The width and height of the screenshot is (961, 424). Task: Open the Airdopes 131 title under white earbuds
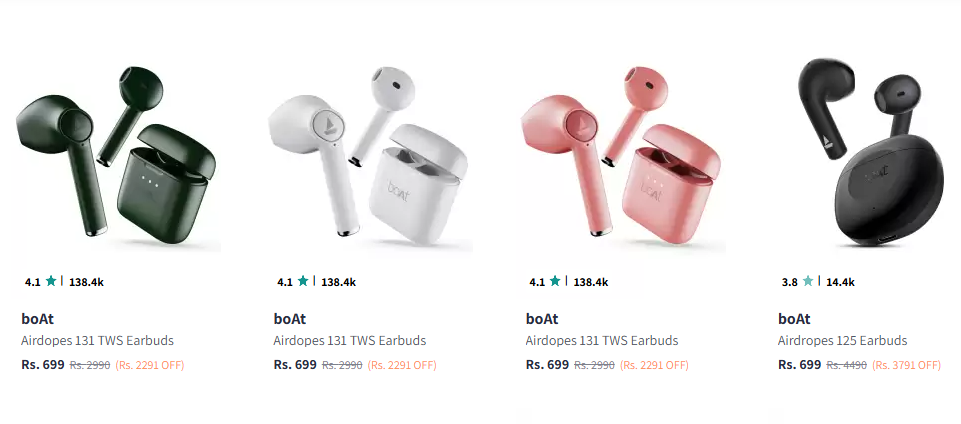point(349,341)
